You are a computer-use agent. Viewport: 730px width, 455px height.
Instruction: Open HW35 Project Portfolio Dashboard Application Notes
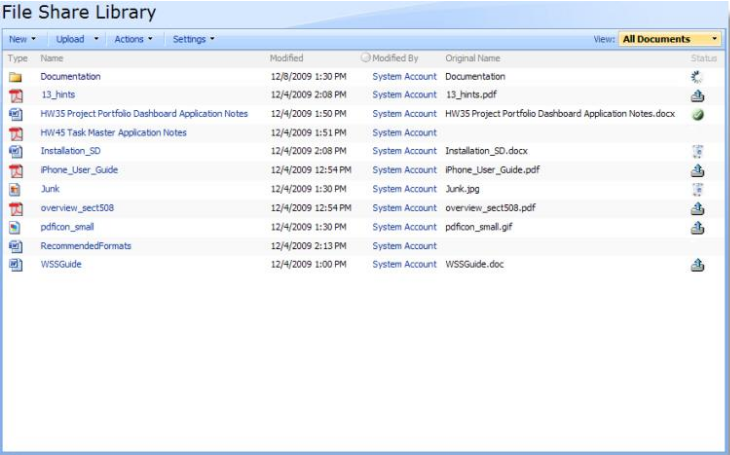click(x=144, y=114)
